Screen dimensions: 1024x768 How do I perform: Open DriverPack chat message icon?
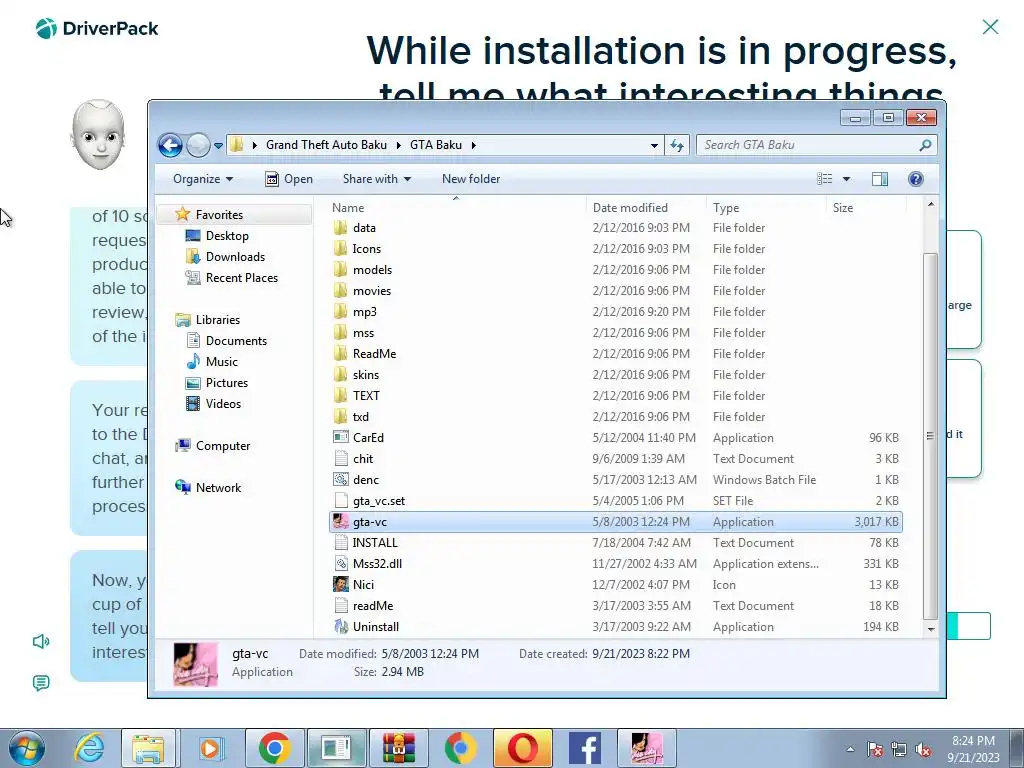point(40,683)
